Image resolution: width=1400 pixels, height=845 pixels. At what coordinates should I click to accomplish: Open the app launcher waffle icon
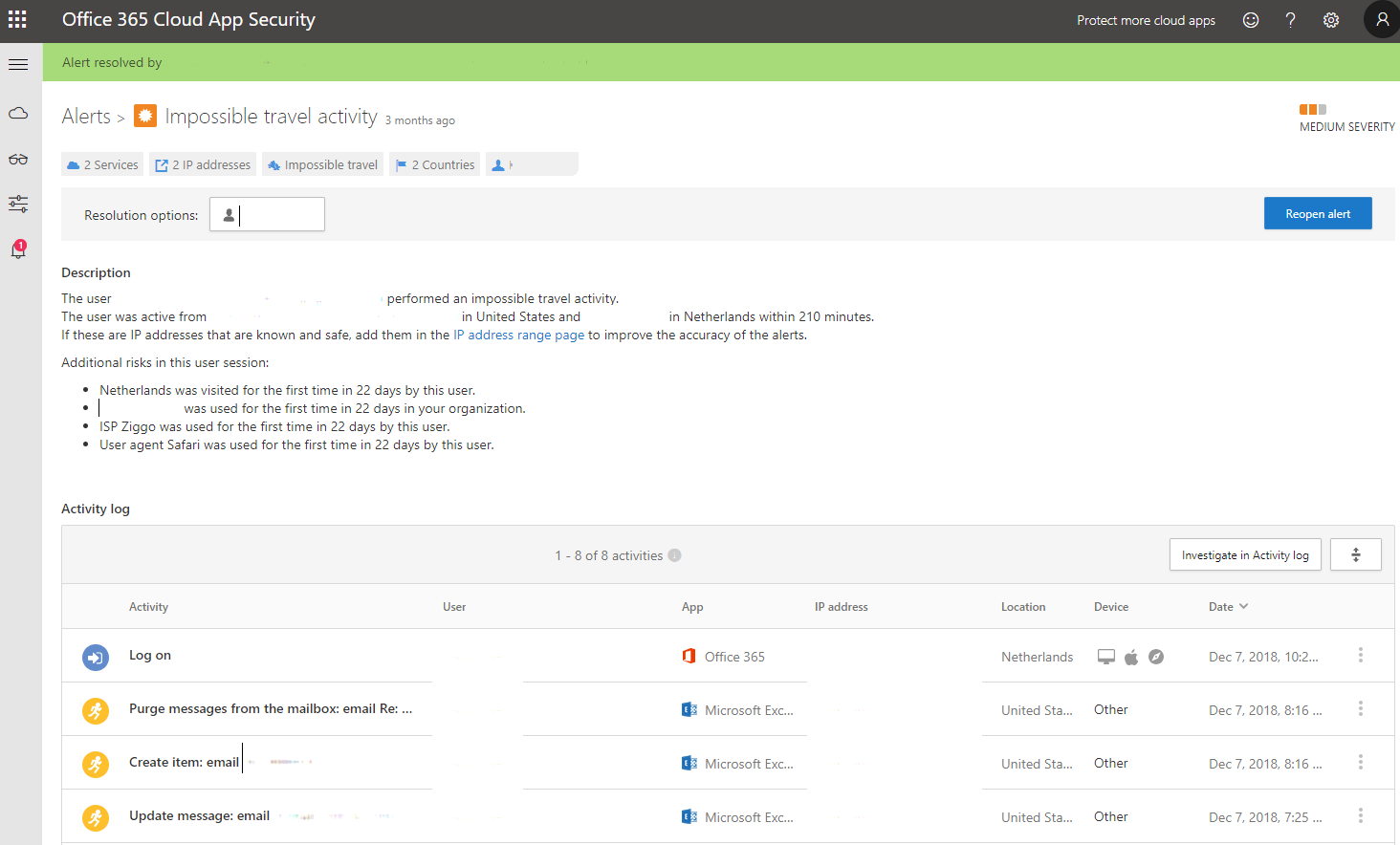[17, 19]
